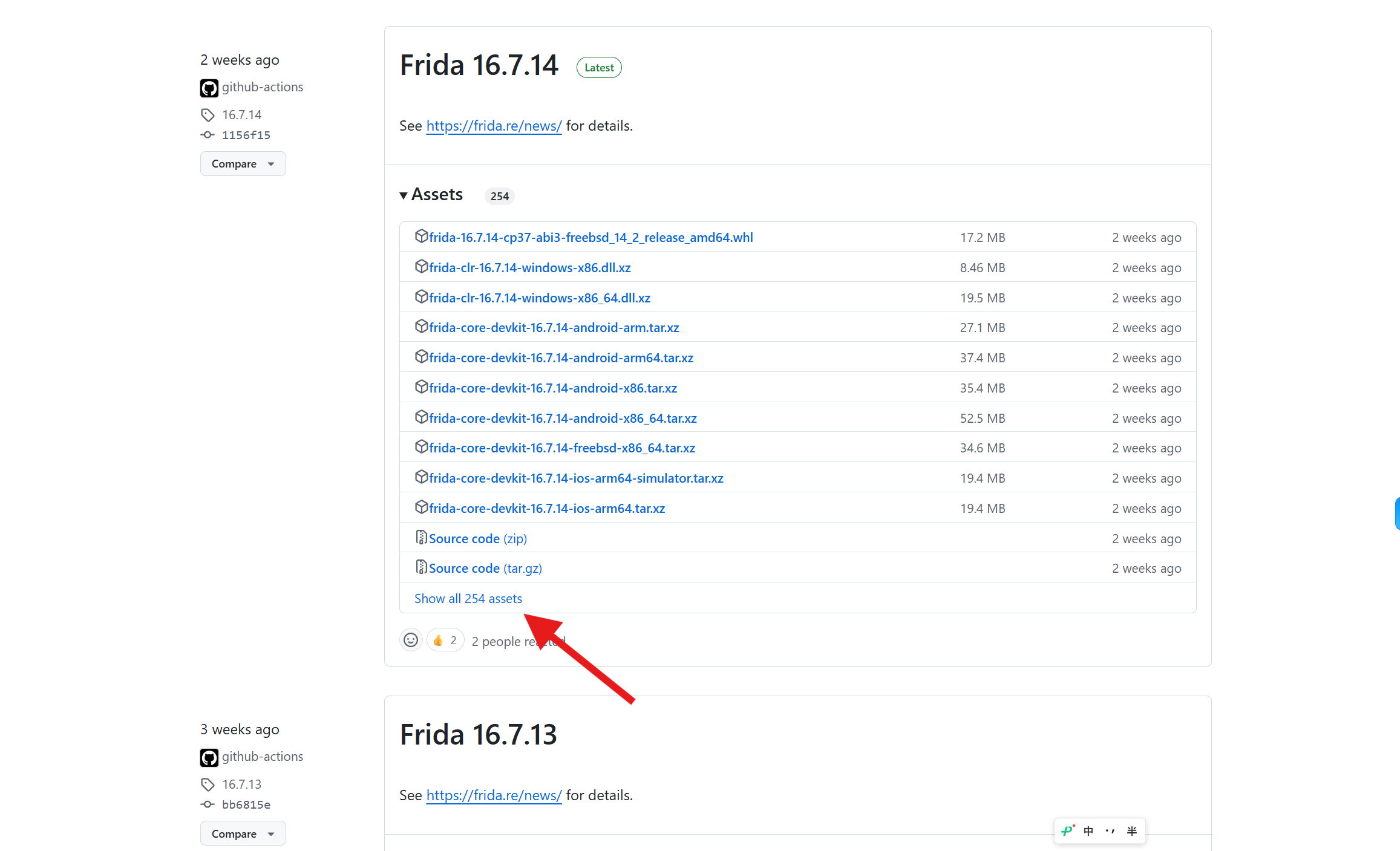
Task: Open commit 1156f15
Action: [x=246, y=135]
